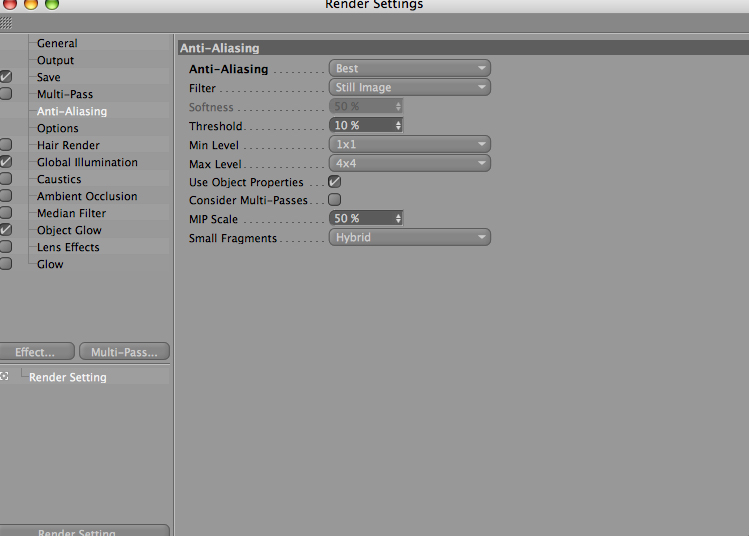Viewport: 749px width, 536px height.
Task: Toggle the Save checkbox
Action: (x=6, y=77)
